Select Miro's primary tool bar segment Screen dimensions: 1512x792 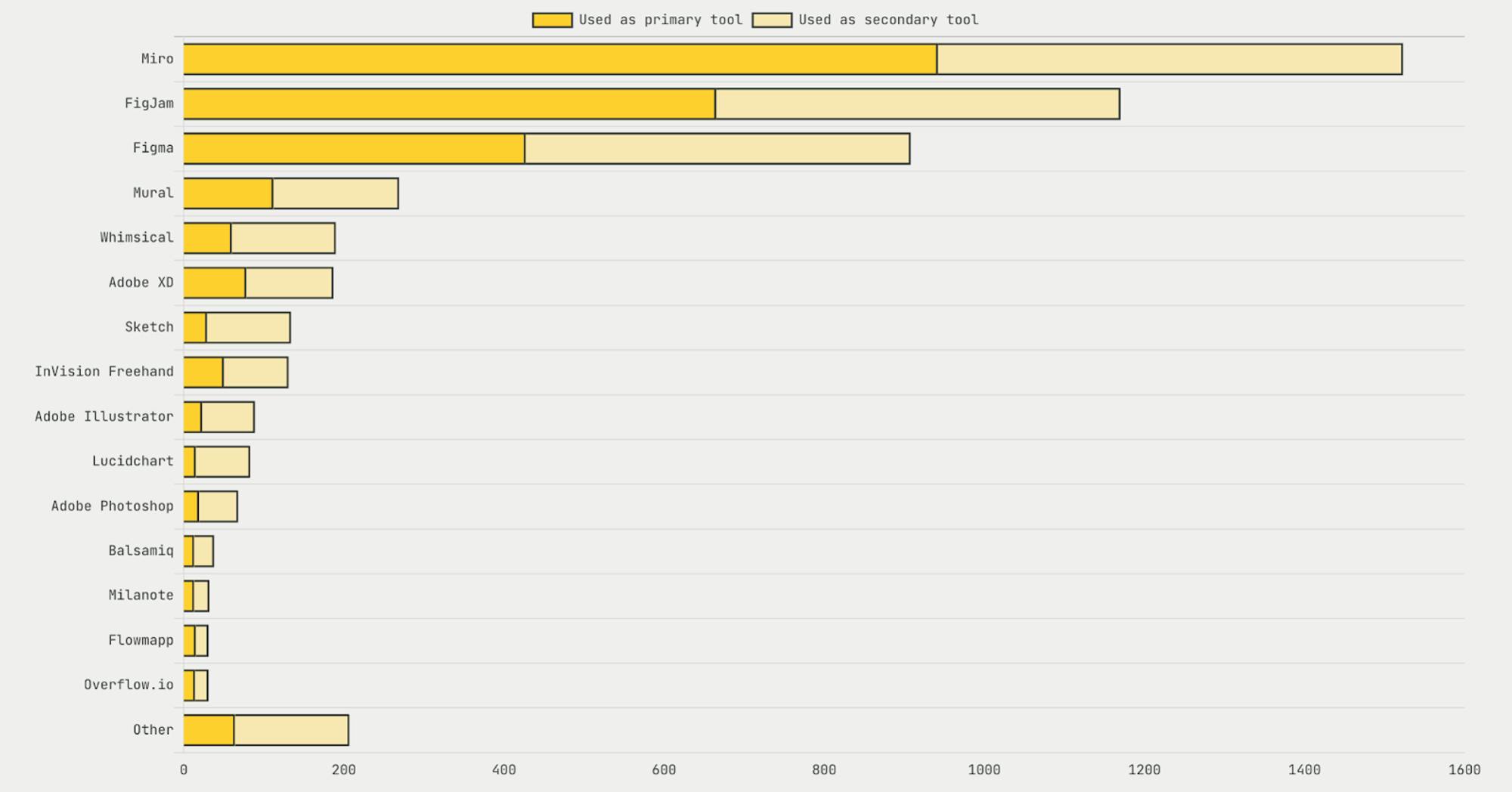coord(560,59)
